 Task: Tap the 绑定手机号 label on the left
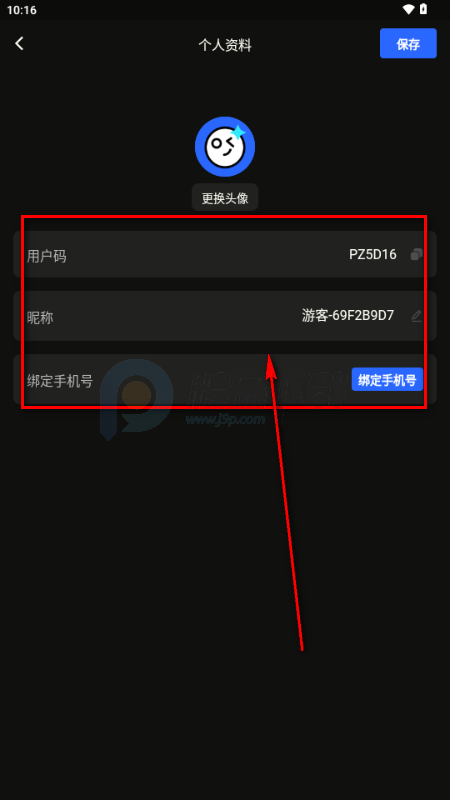tap(60, 381)
